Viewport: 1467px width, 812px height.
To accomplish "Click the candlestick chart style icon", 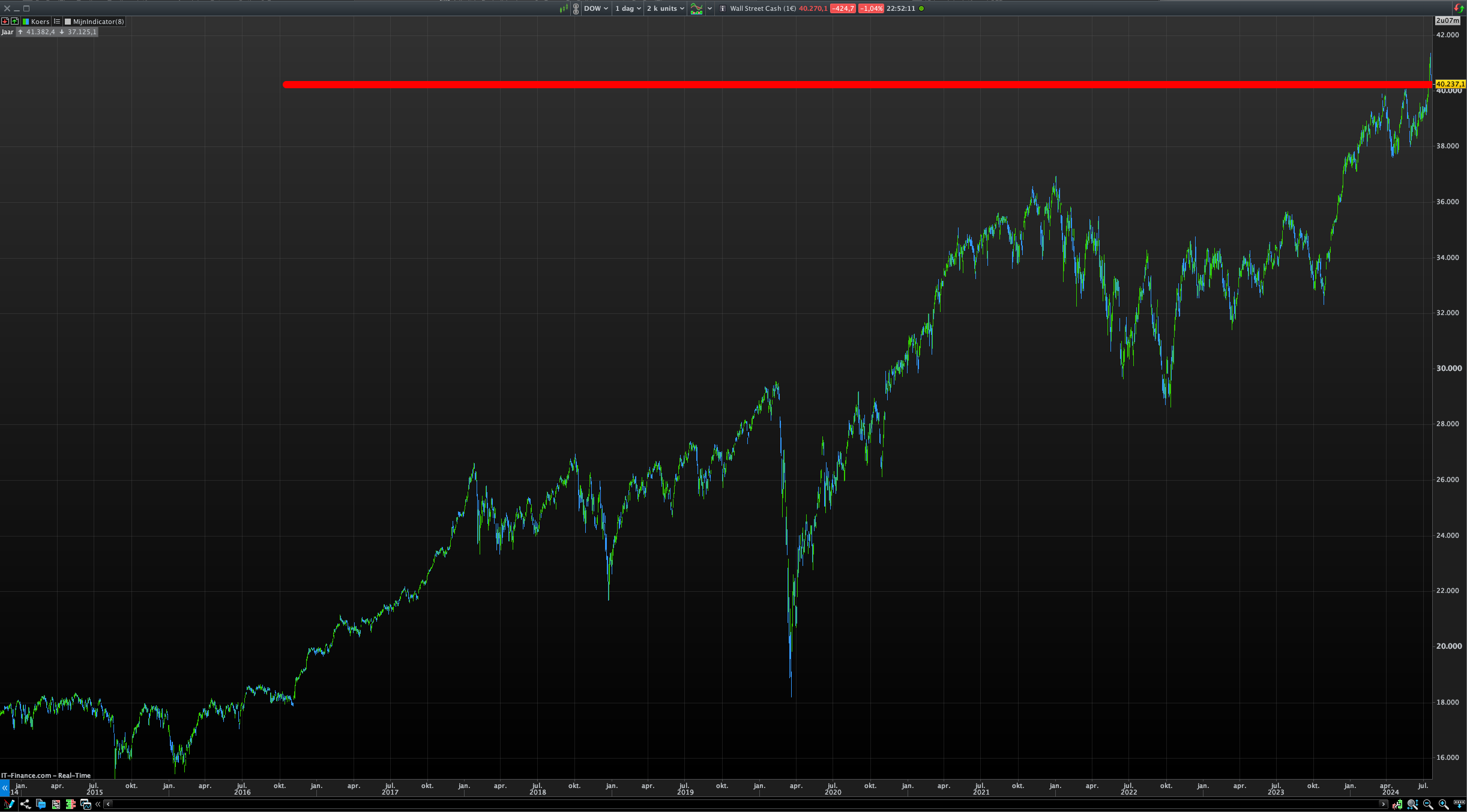I will tap(564, 8).
